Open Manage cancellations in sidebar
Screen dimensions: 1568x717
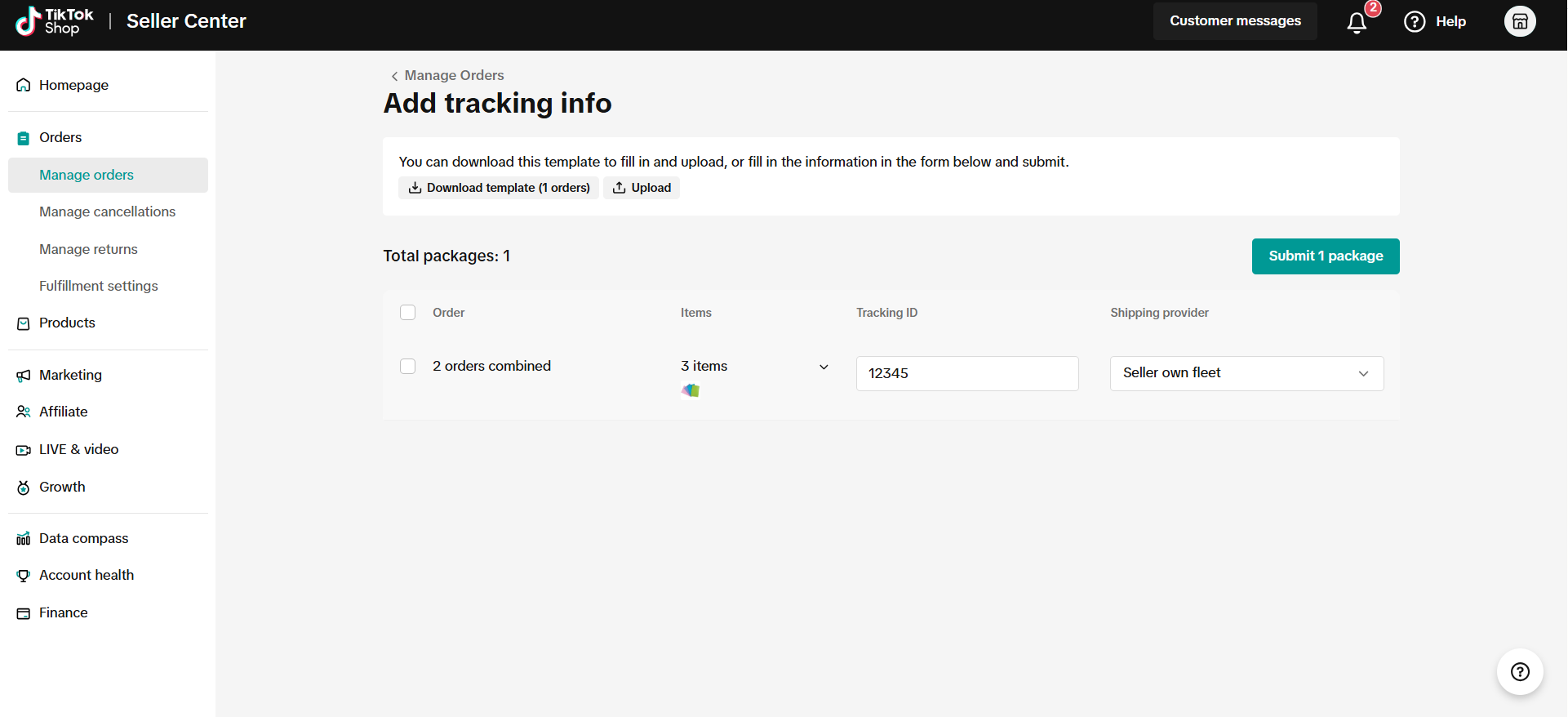(107, 212)
